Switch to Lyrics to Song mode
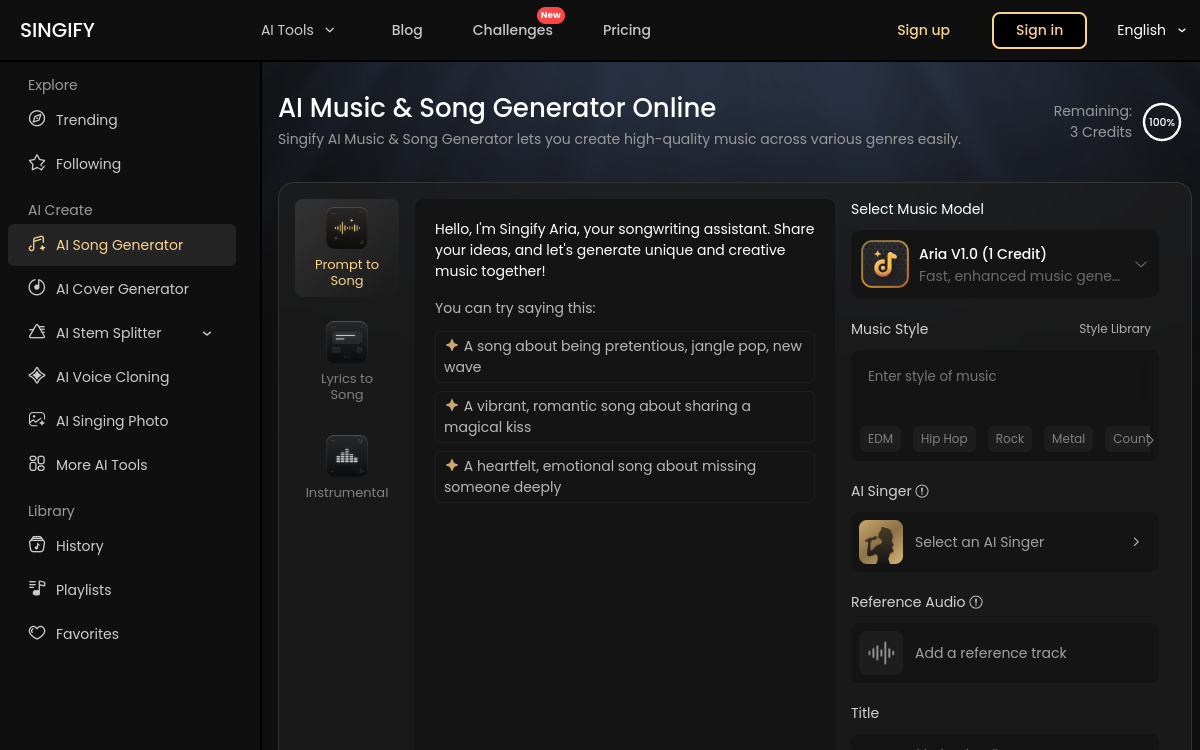Image resolution: width=1200 pixels, height=750 pixels. pyautogui.click(x=346, y=361)
